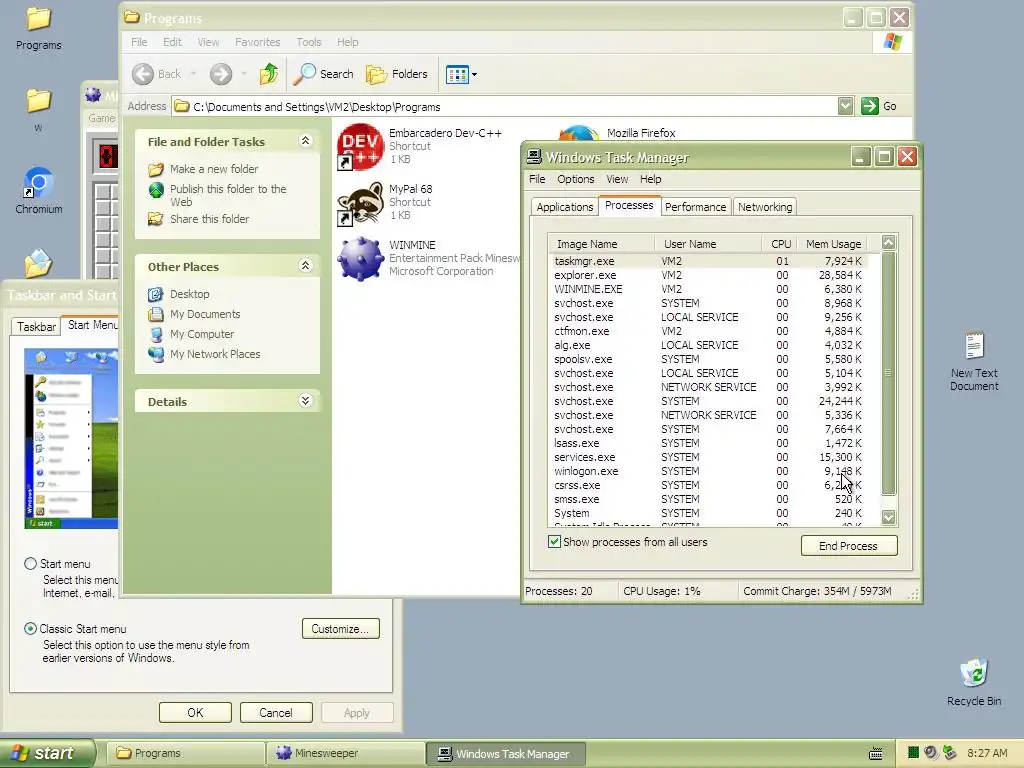
Task: Switch to the Networking tab
Action: coord(765,207)
